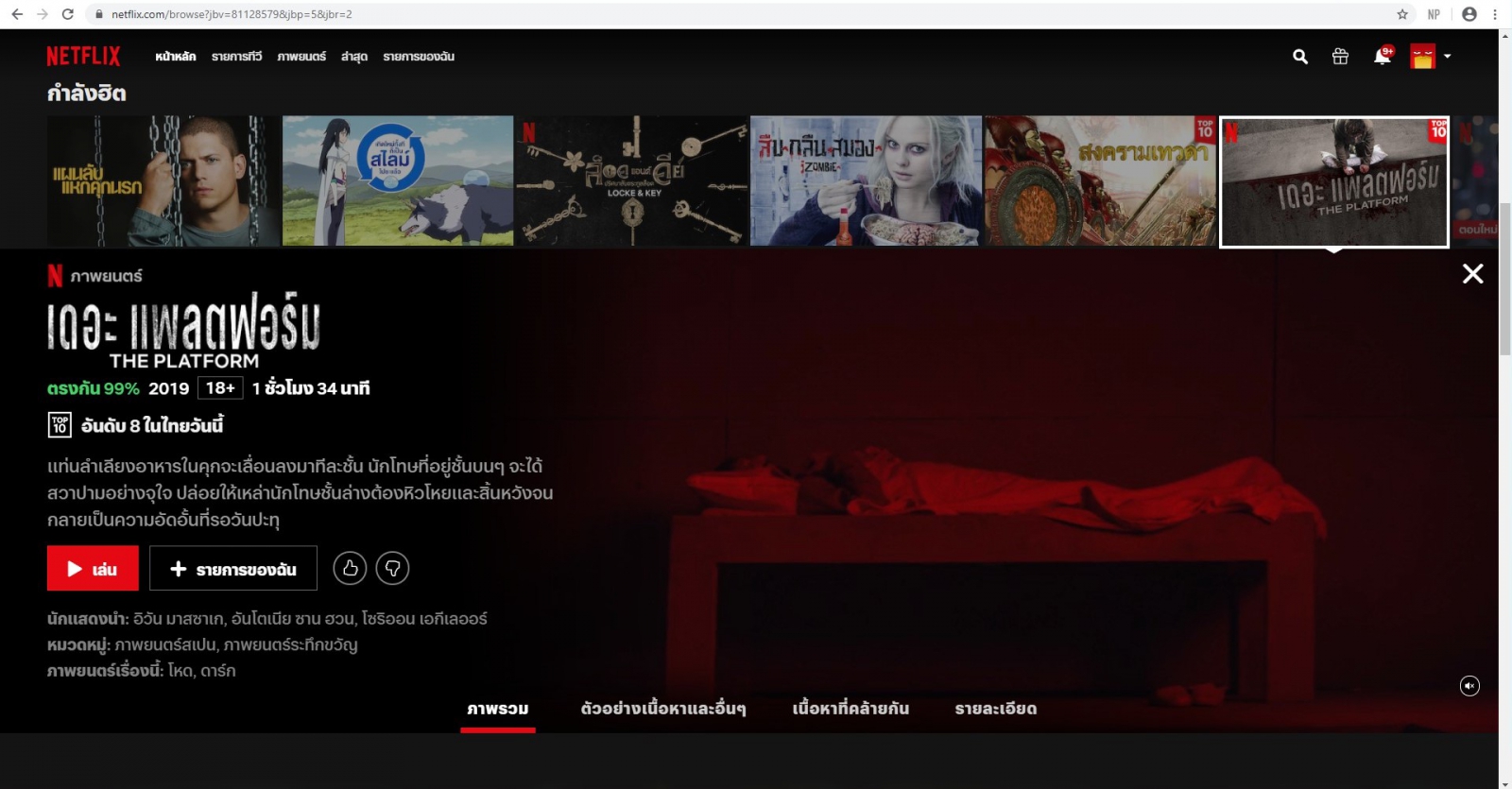The height and width of the screenshot is (789, 1512).
Task: Click the ตรงกัน 99% match score
Action: 94,388
